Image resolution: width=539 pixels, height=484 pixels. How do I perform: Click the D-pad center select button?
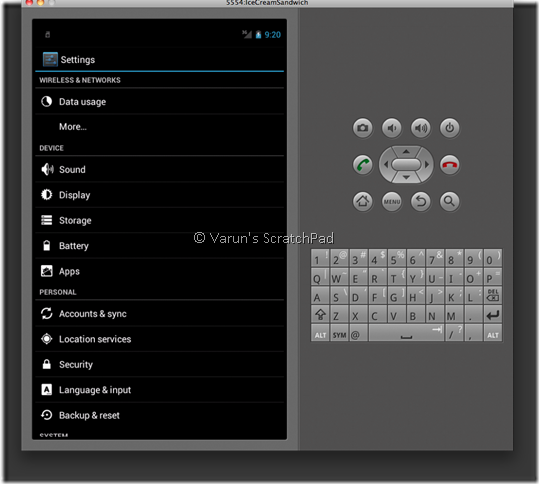coord(406,165)
